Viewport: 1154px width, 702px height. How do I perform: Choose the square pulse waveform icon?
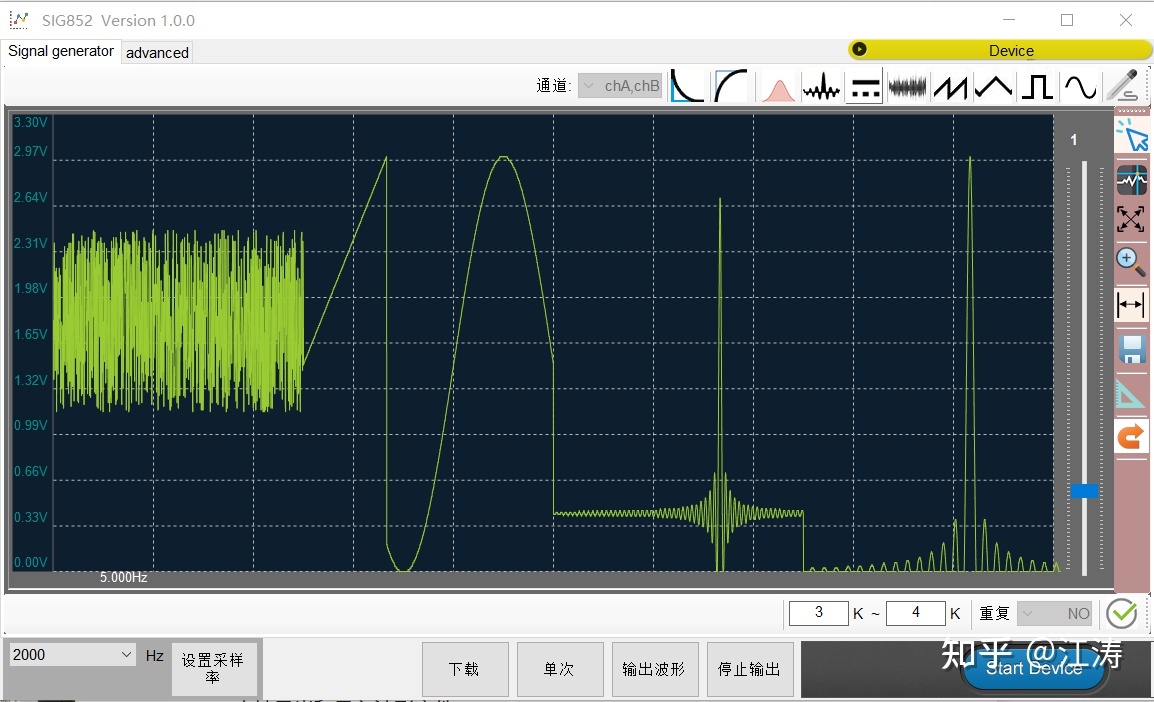coord(1037,88)
